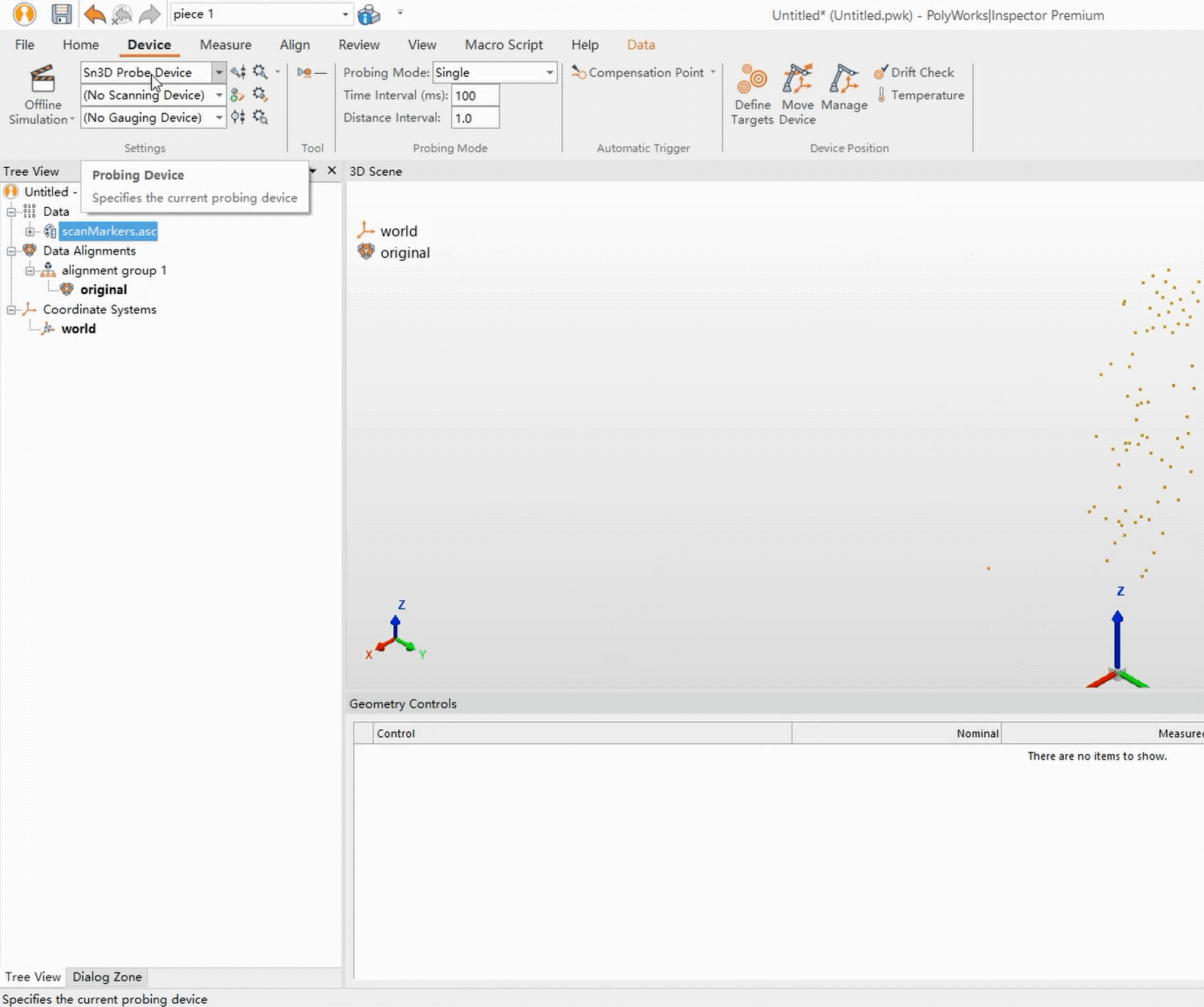Switch to the Measure ribbon tab
The height and width of the screenshot is (1007, 1204).
click(x=226, y=44)
